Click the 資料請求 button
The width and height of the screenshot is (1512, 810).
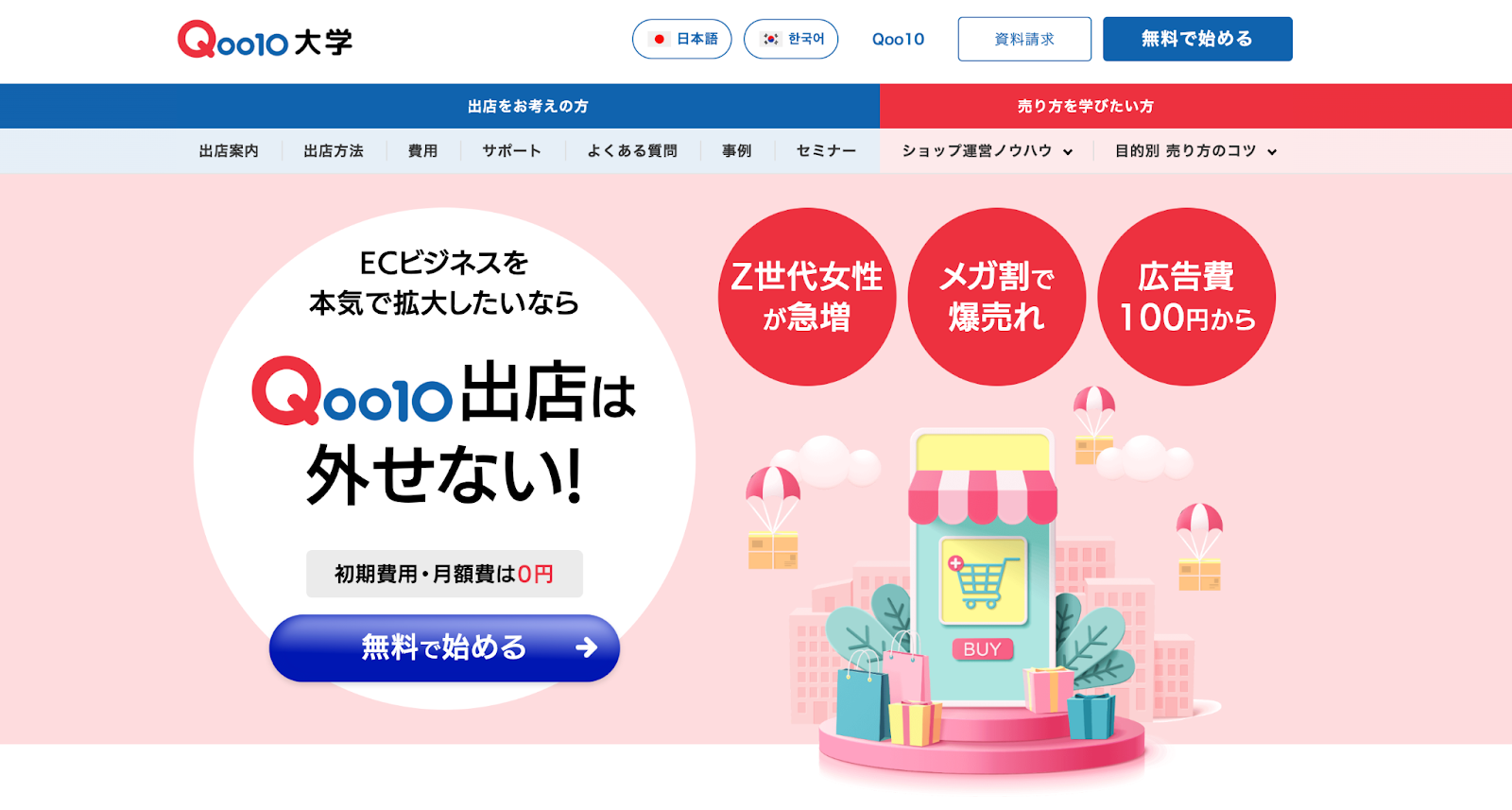(x=1024, y=39)
